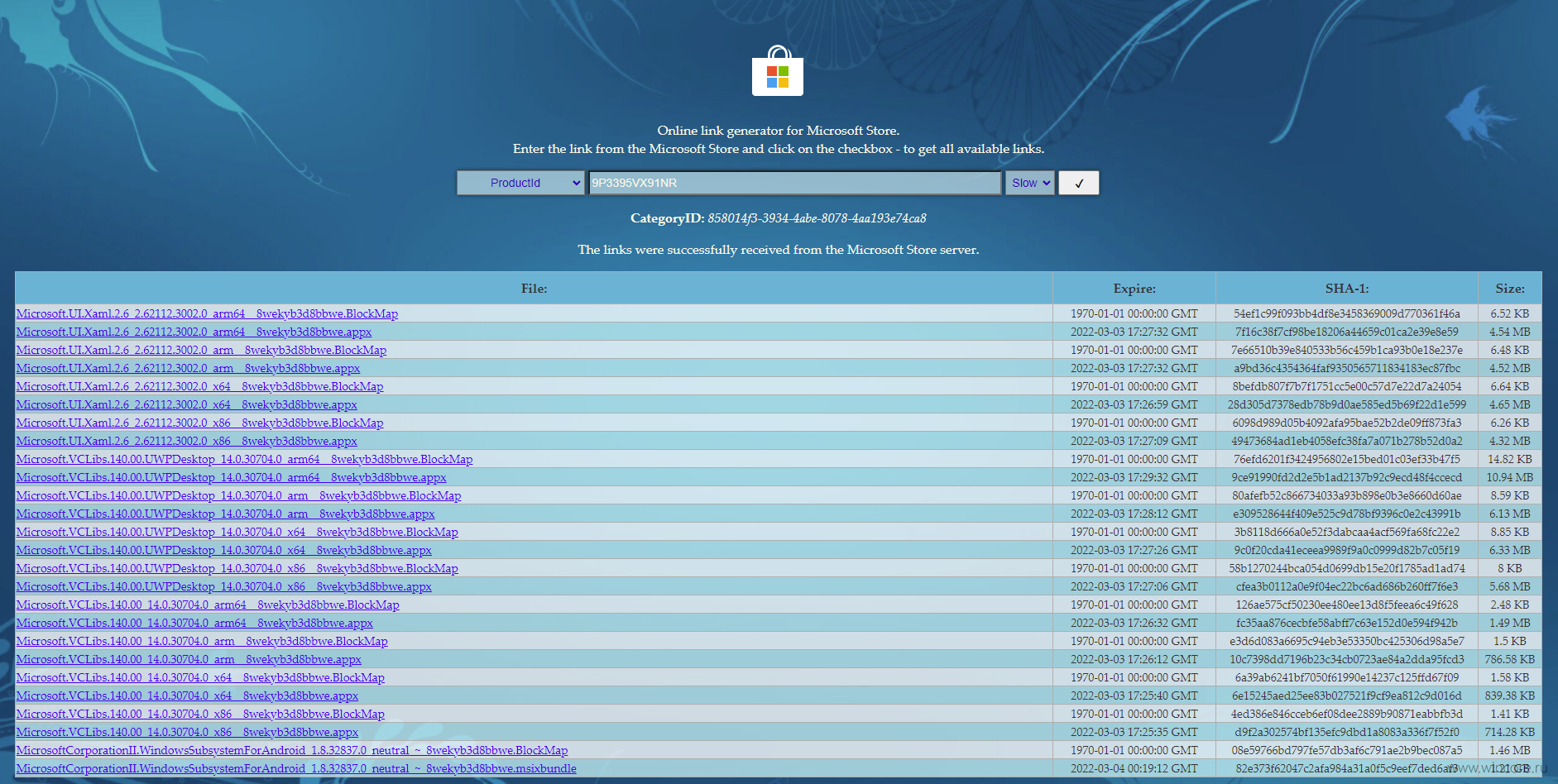The width and height of the screenshot is (1558, 784).
Task: Click the Microsoft Store bag logo
Action: pos(778,72)
